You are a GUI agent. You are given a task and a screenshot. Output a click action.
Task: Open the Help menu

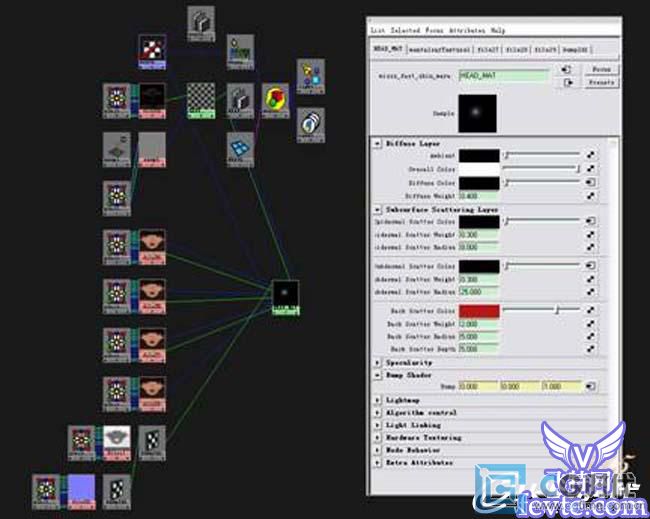(x=498, y=30)
